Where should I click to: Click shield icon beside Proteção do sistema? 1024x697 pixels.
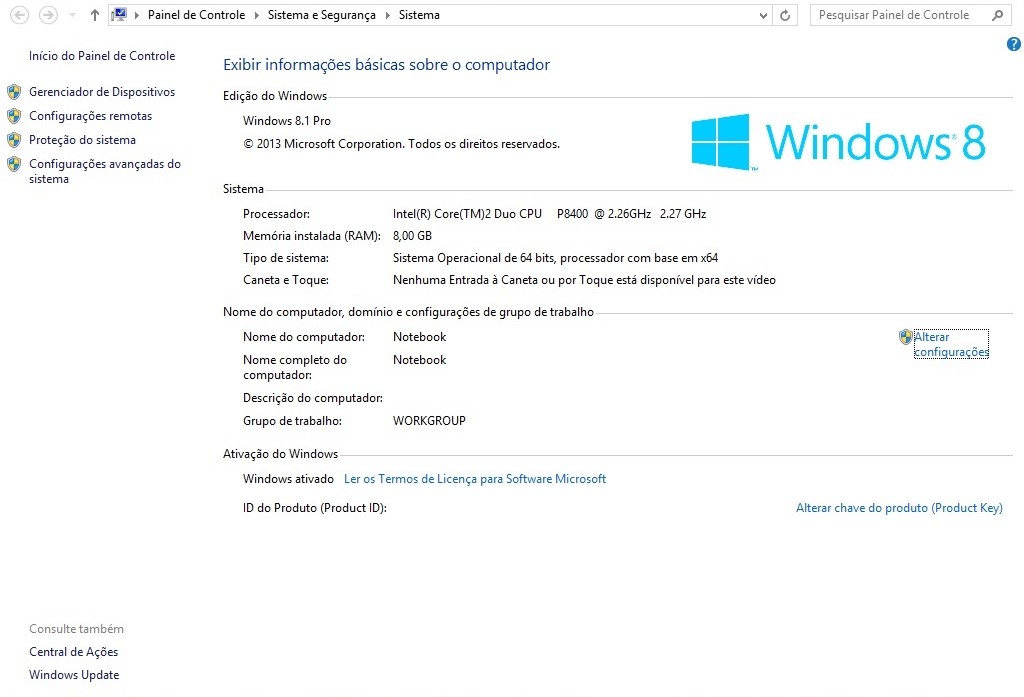click(x=14, y=140)
